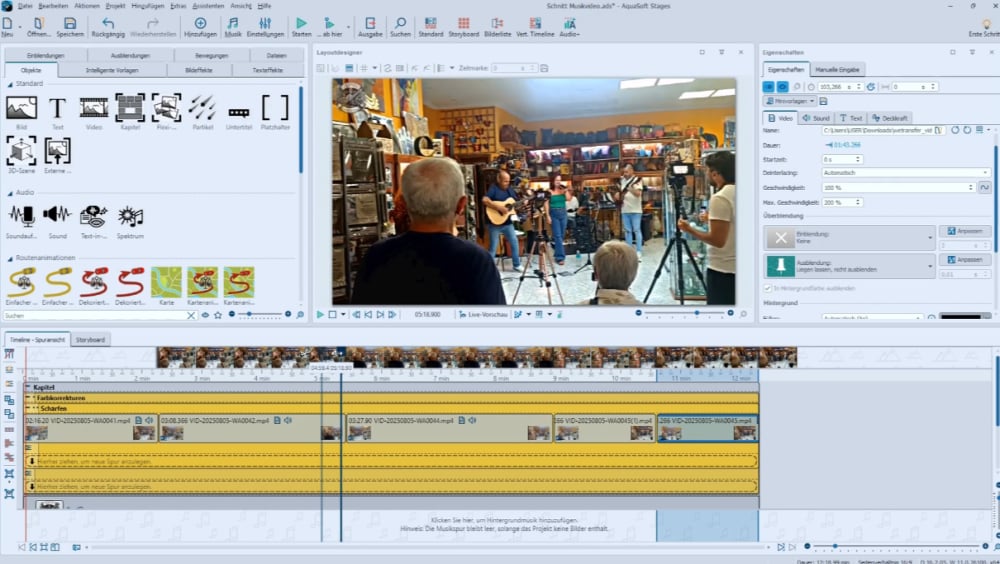
Task: Click Anpassen button next to Ausblendung
Action: pyautogui.click(x=965, y=259)
